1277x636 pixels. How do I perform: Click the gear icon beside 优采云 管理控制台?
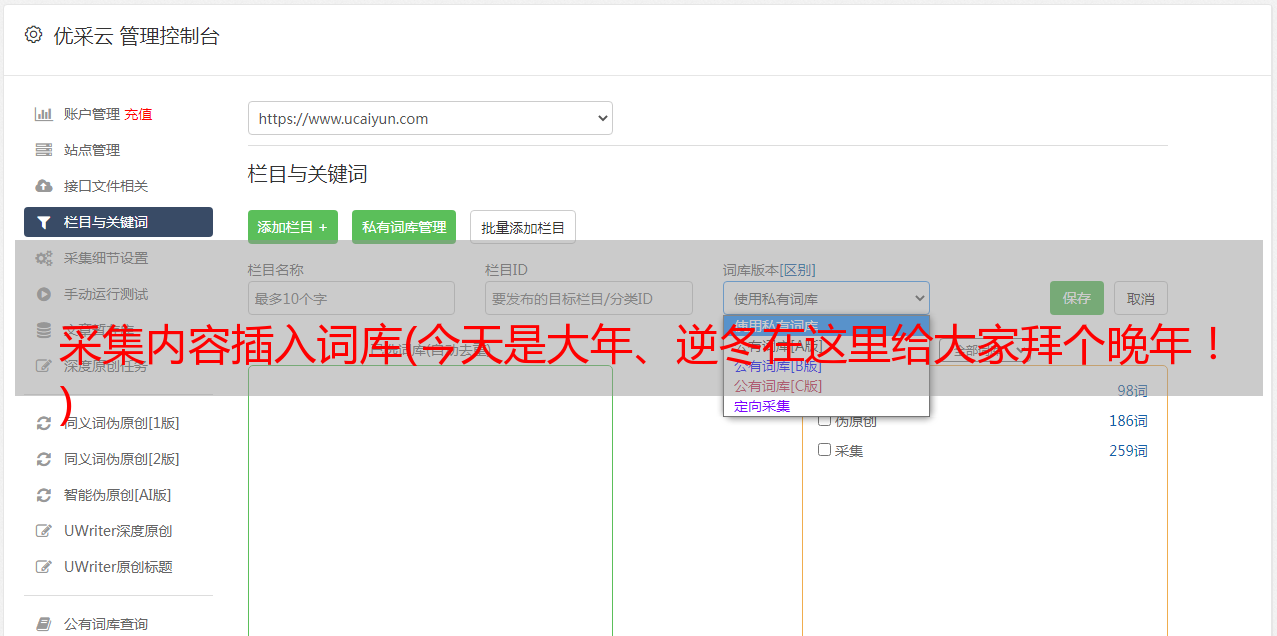[33, 35]
